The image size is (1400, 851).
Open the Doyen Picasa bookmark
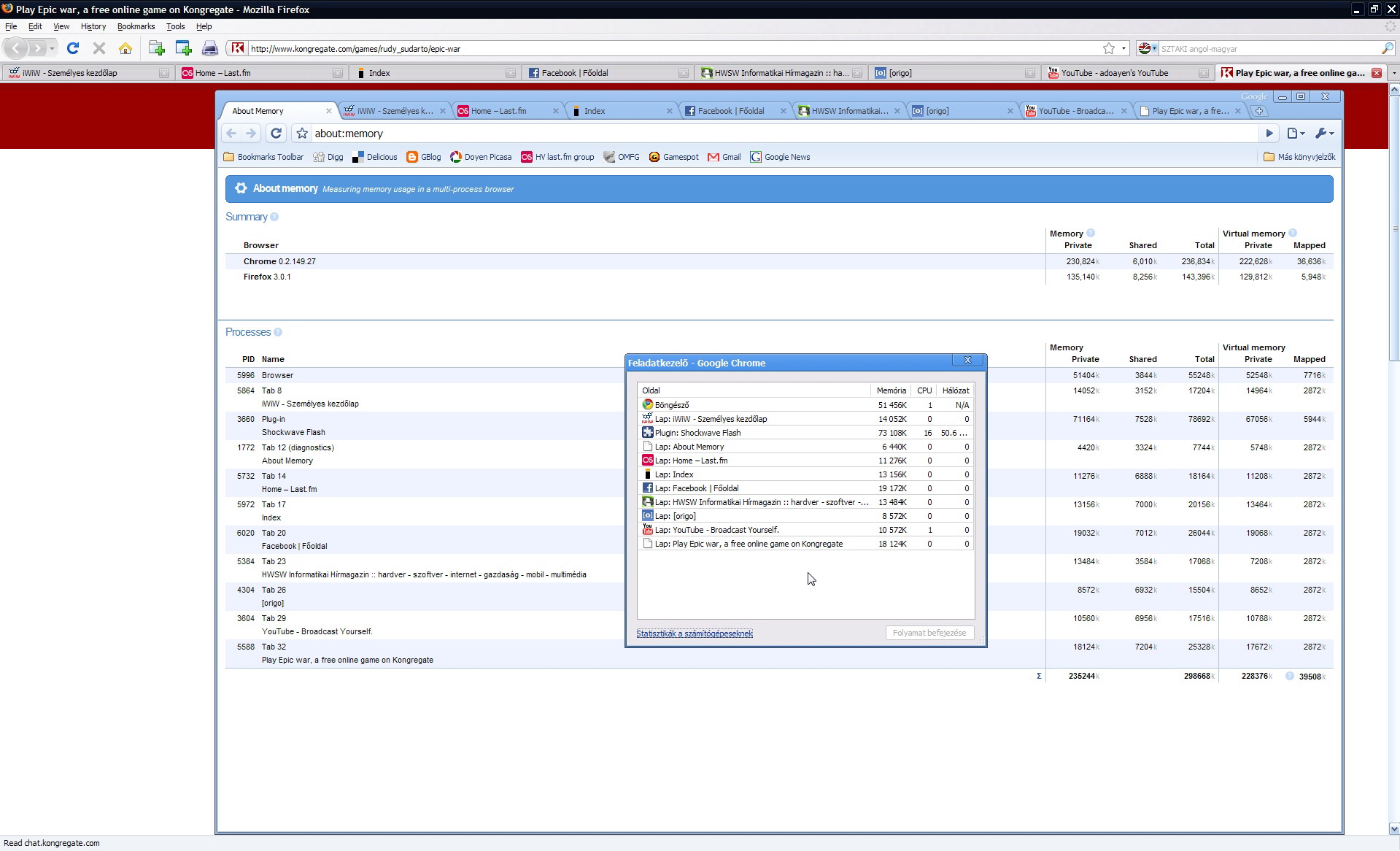(x=481, y=157)
